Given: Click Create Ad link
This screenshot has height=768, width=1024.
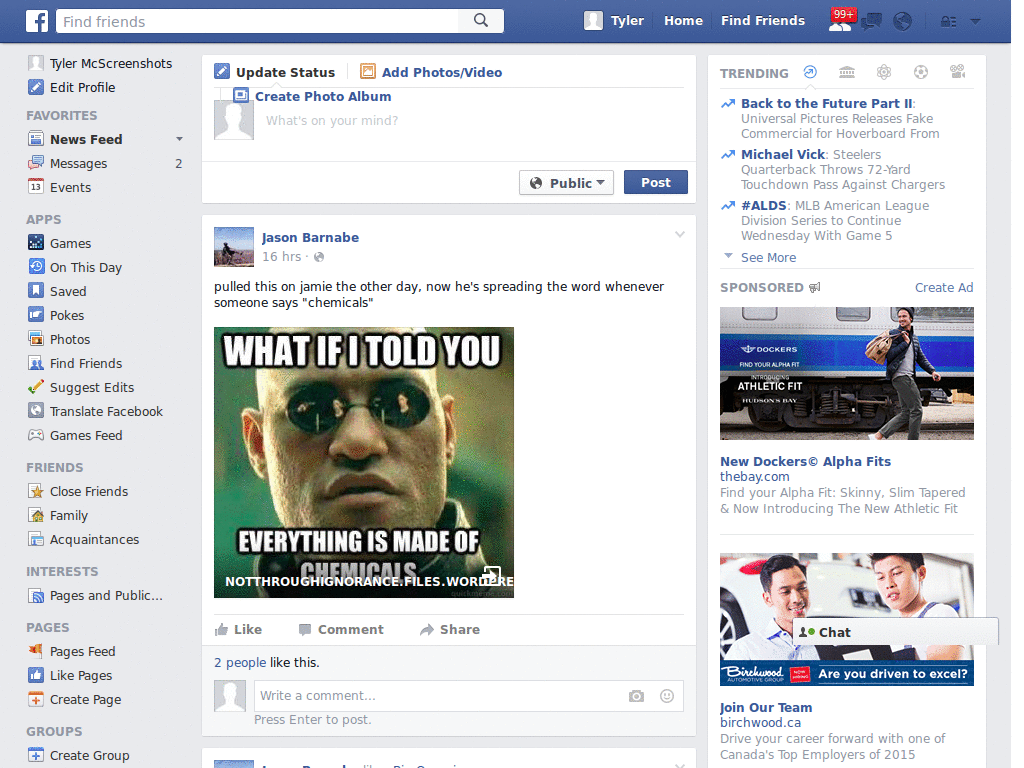Looking at the screenshot, I should 944,287.
